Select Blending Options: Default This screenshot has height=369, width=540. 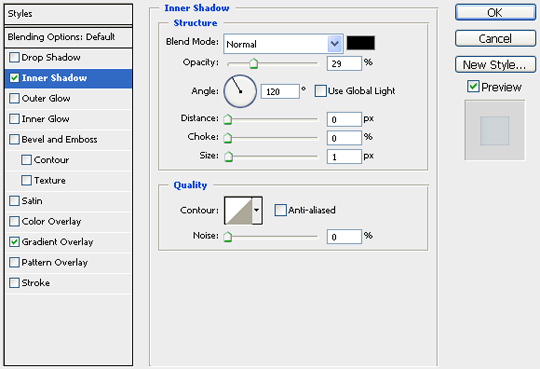pos(68,37)
